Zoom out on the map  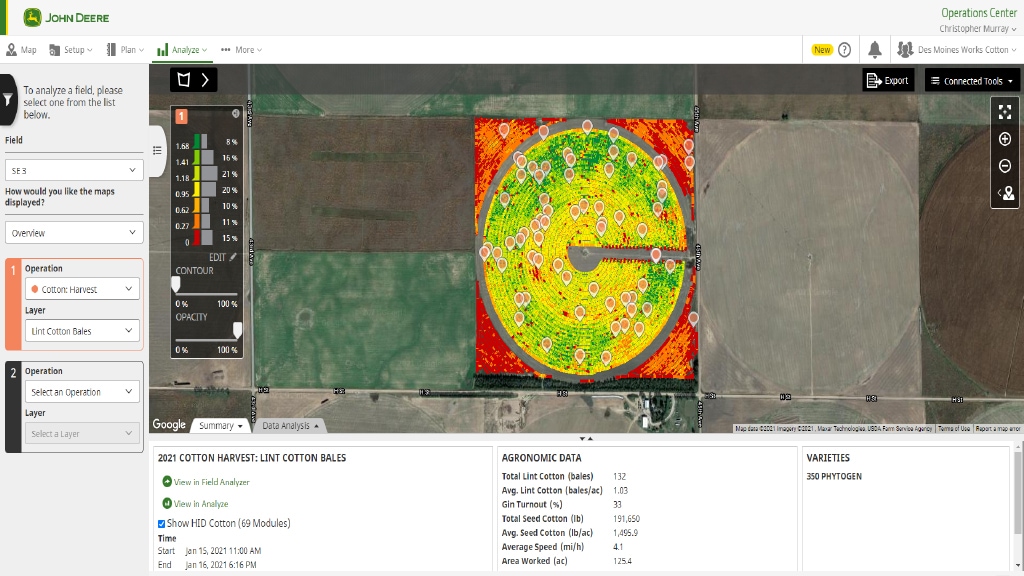[x=1005, y=166]
